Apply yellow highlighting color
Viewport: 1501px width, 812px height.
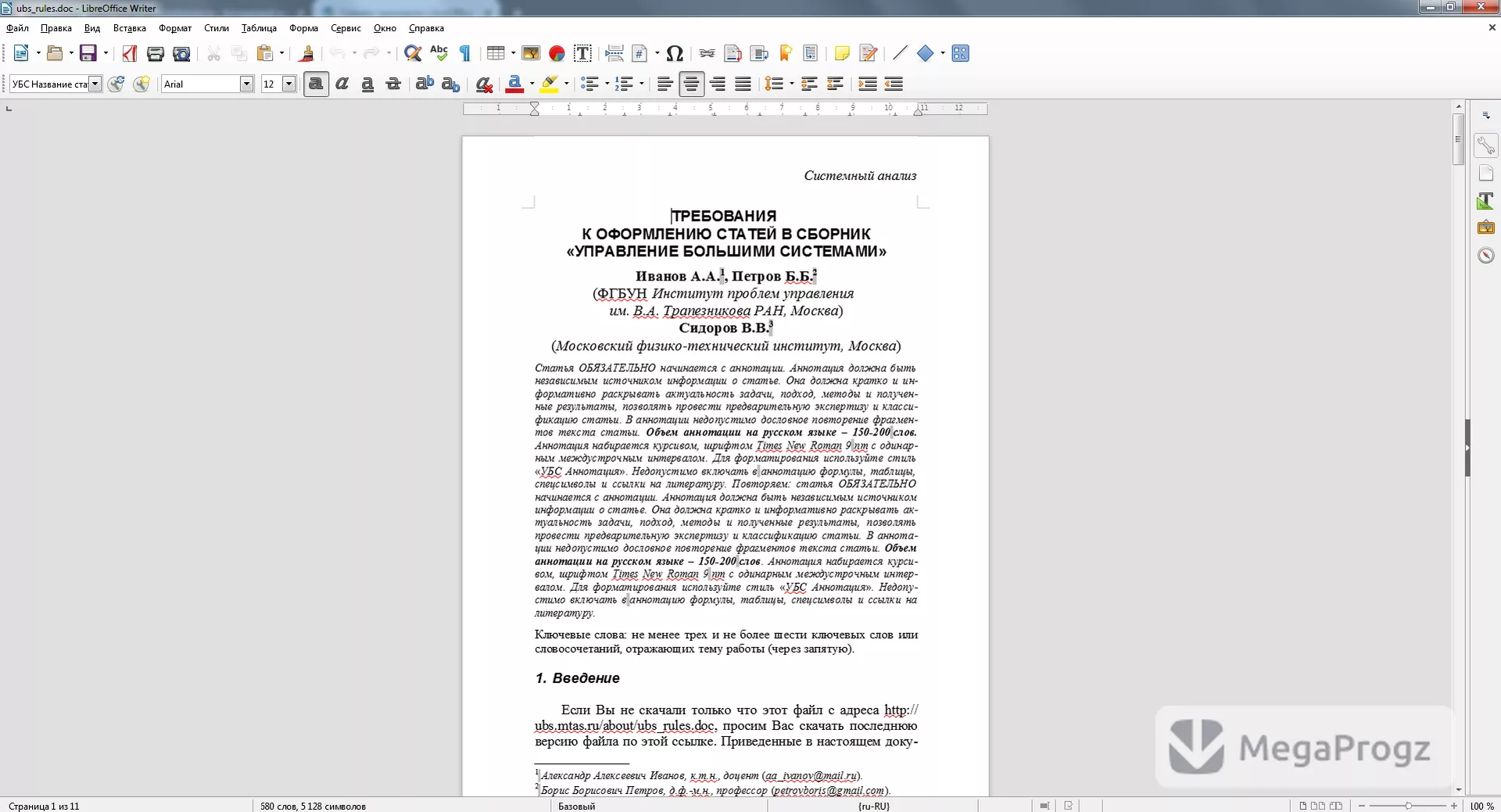coord(549,84)
